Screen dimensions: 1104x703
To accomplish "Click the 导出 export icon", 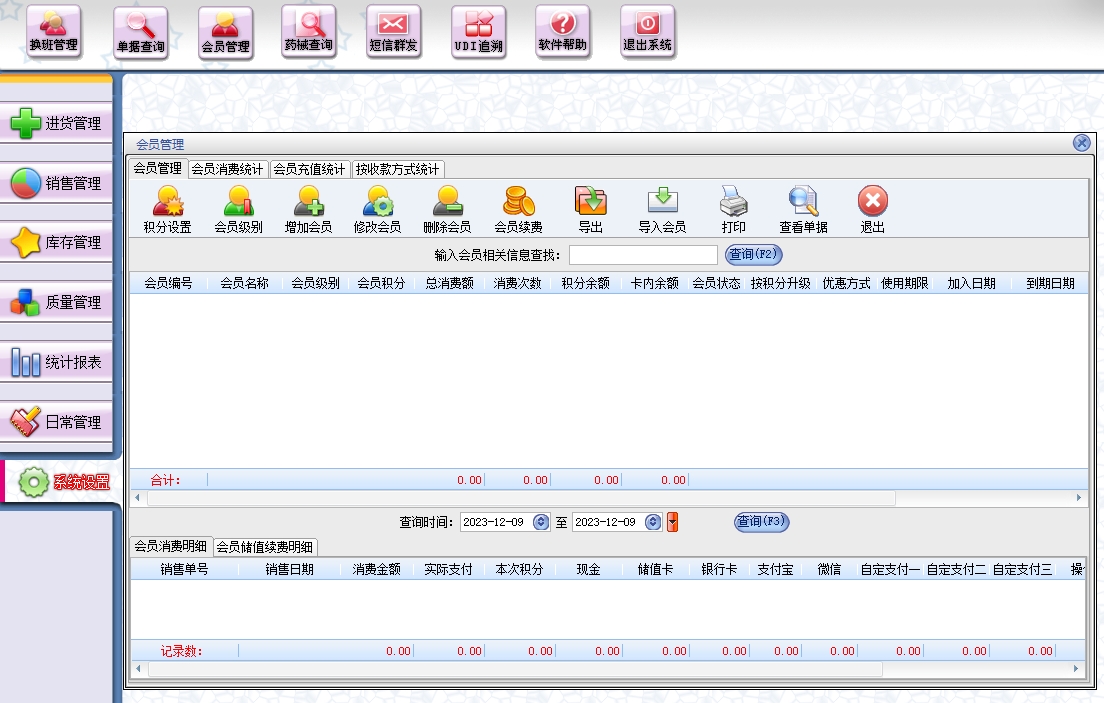I will coord(590,202).
